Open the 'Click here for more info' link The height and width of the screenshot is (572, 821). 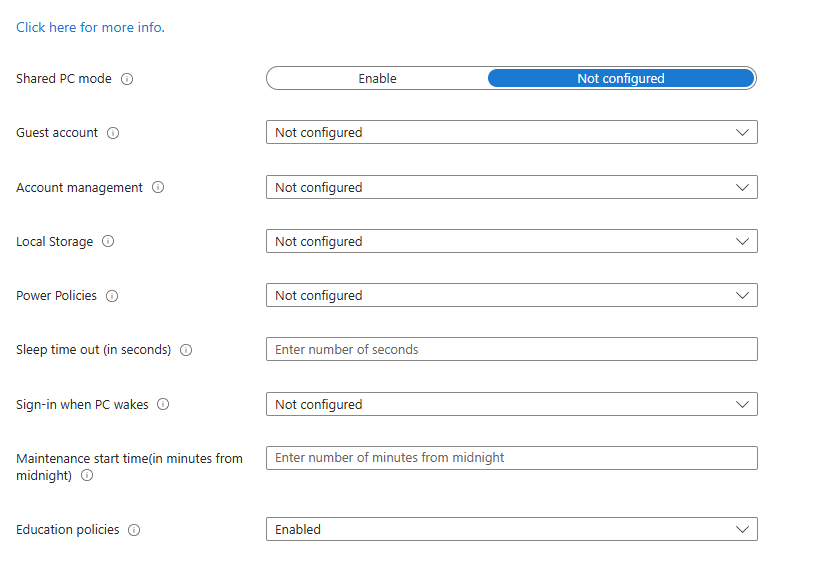[x=90, y=27]
